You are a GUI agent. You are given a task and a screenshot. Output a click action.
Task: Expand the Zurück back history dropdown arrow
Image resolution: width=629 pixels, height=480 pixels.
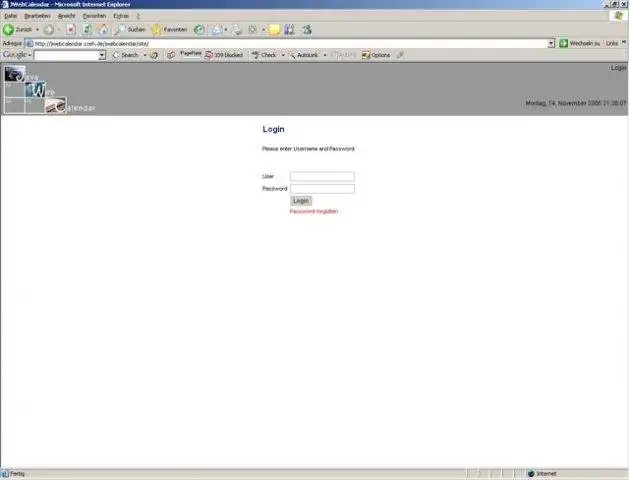coord(37,30)
